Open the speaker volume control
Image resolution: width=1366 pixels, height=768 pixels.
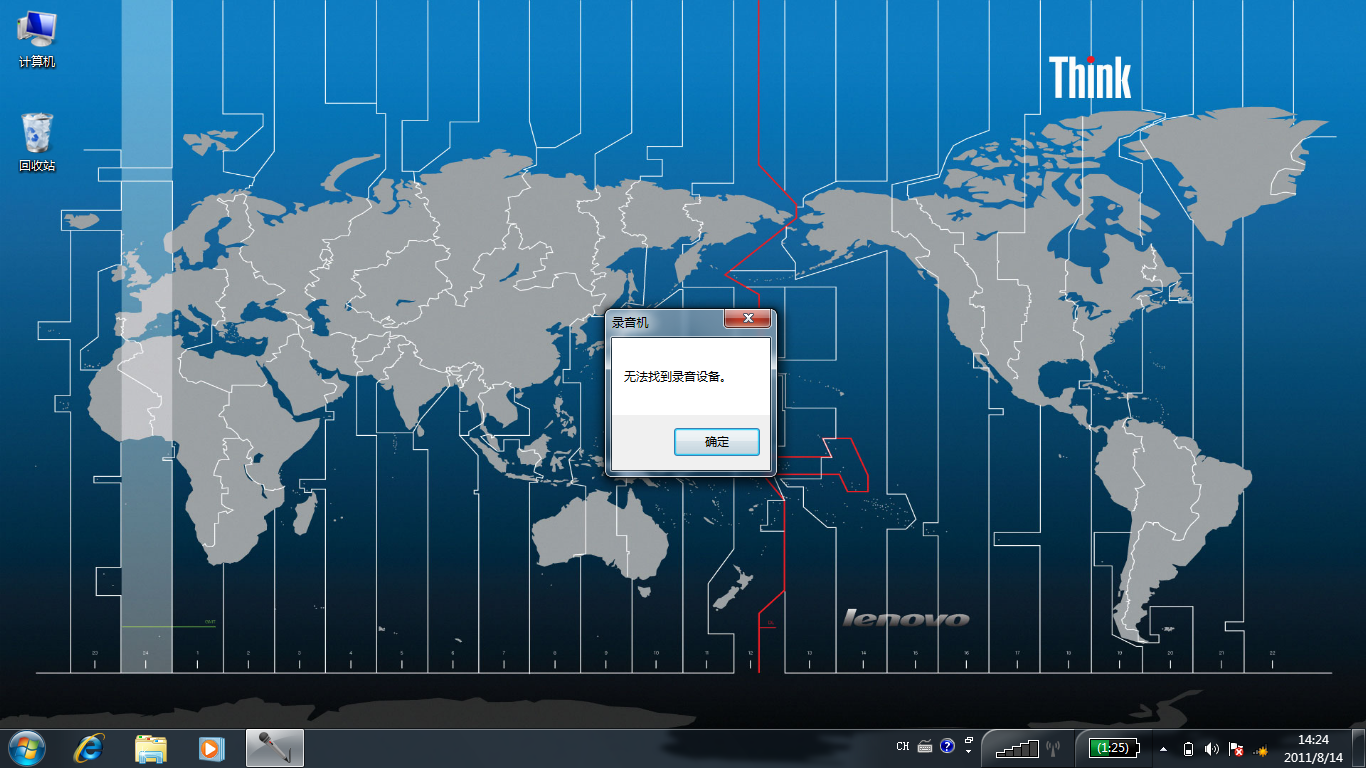[x=1211, y=749]
